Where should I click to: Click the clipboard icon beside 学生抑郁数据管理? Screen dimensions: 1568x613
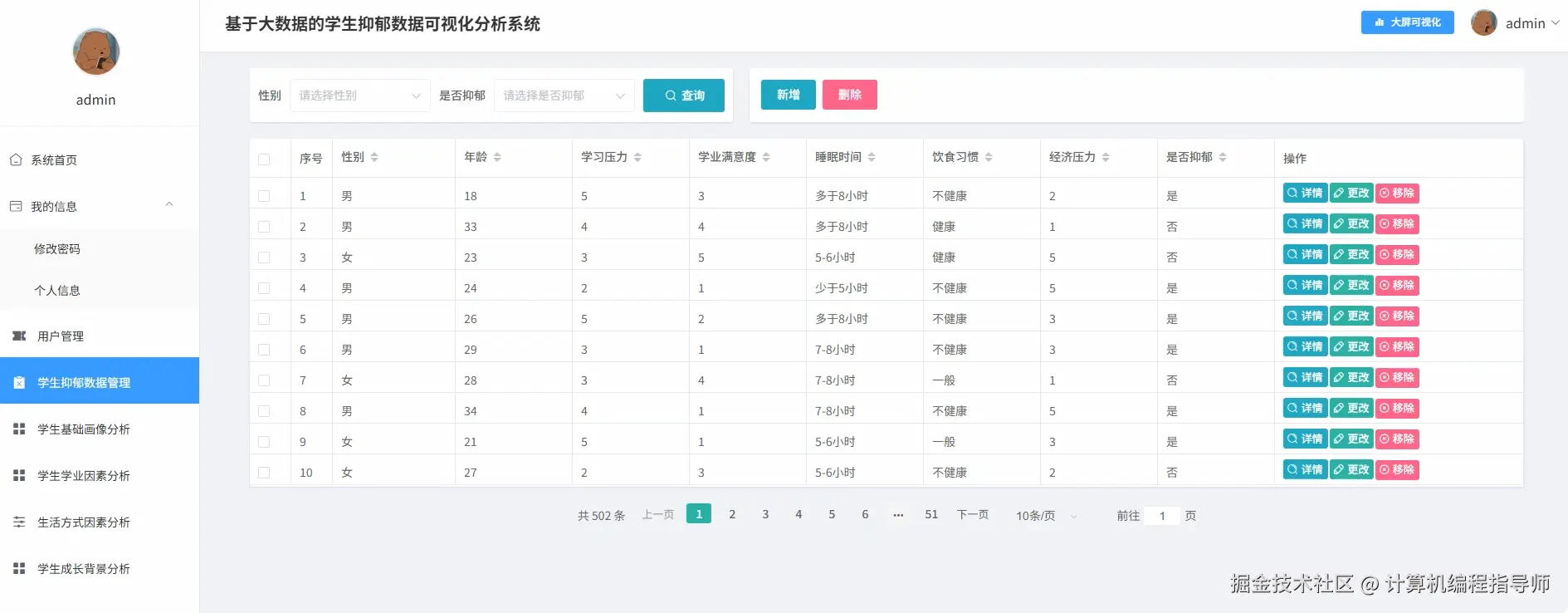(x=19, y=382)
